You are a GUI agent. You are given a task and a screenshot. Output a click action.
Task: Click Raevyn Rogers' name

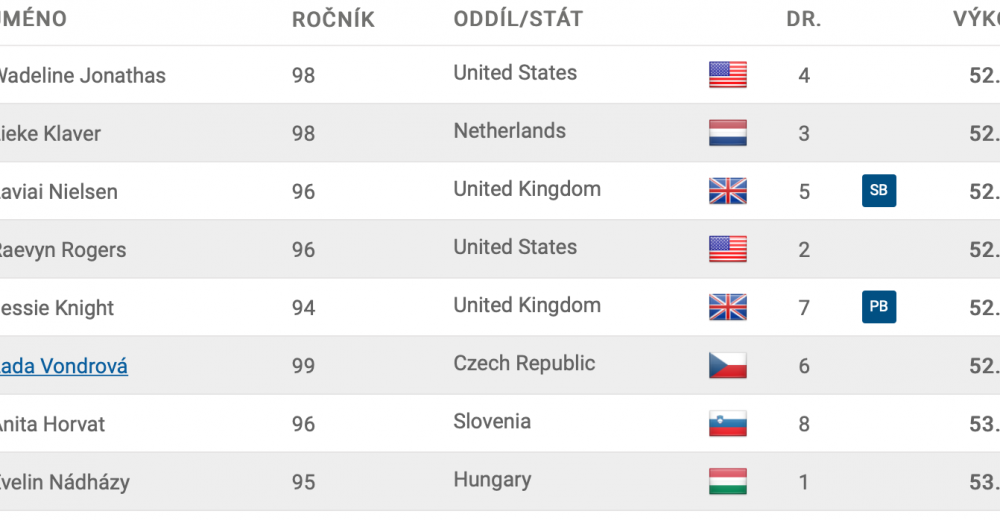point(62,250)
